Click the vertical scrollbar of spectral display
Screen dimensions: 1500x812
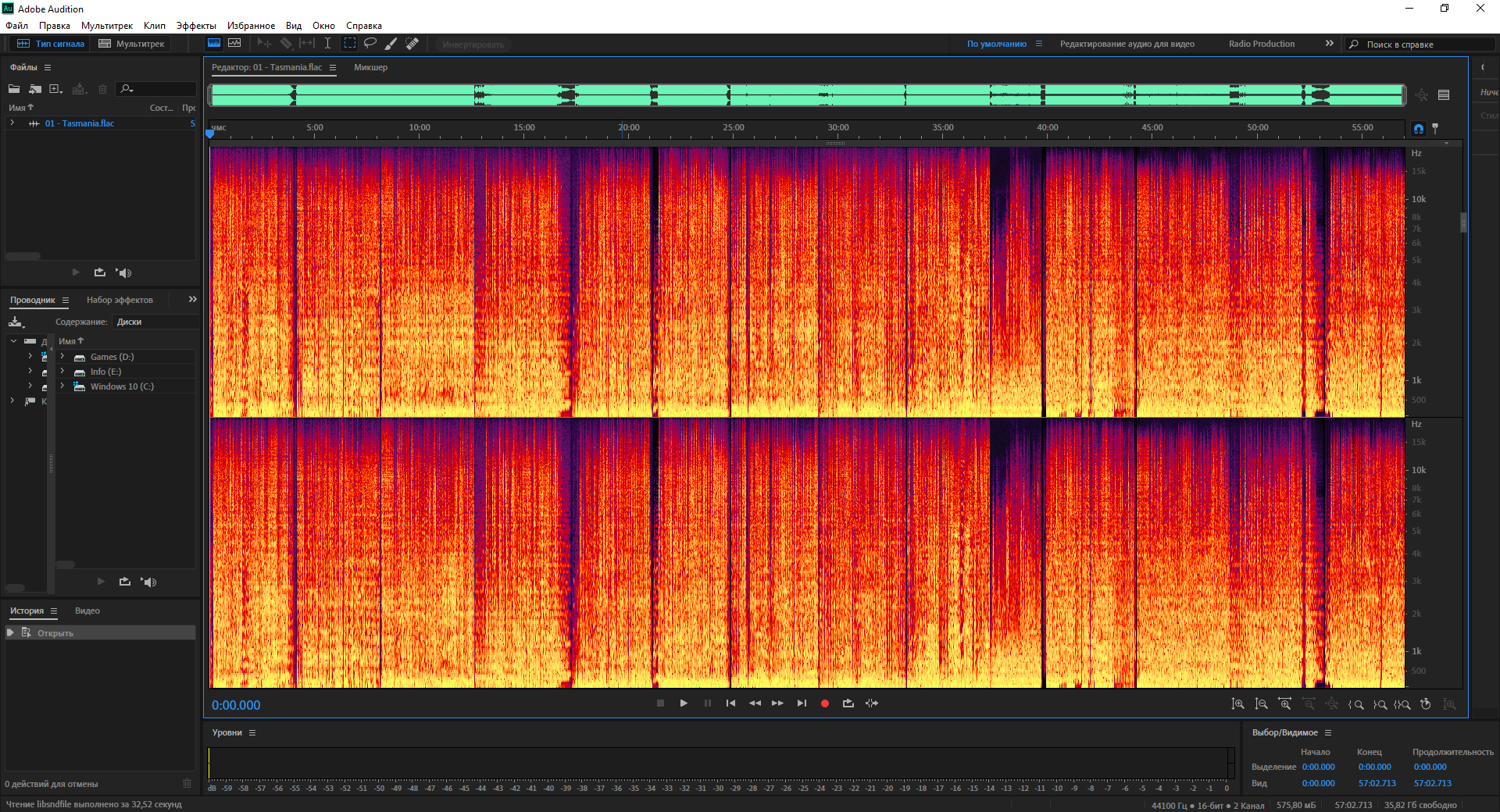click(x=1463, y=222)
